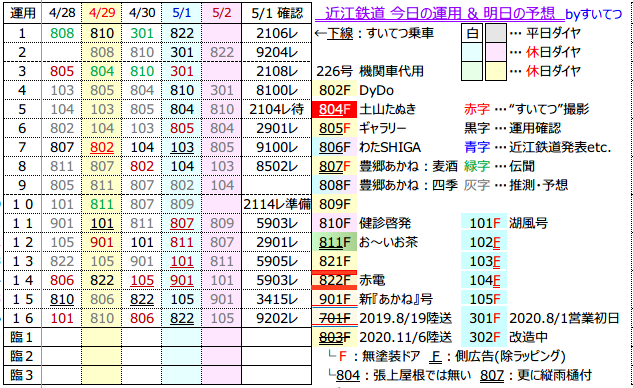
Task: Click the 9202レ confirmation cell
Action: pyautogui.click(x=277, y=318)
